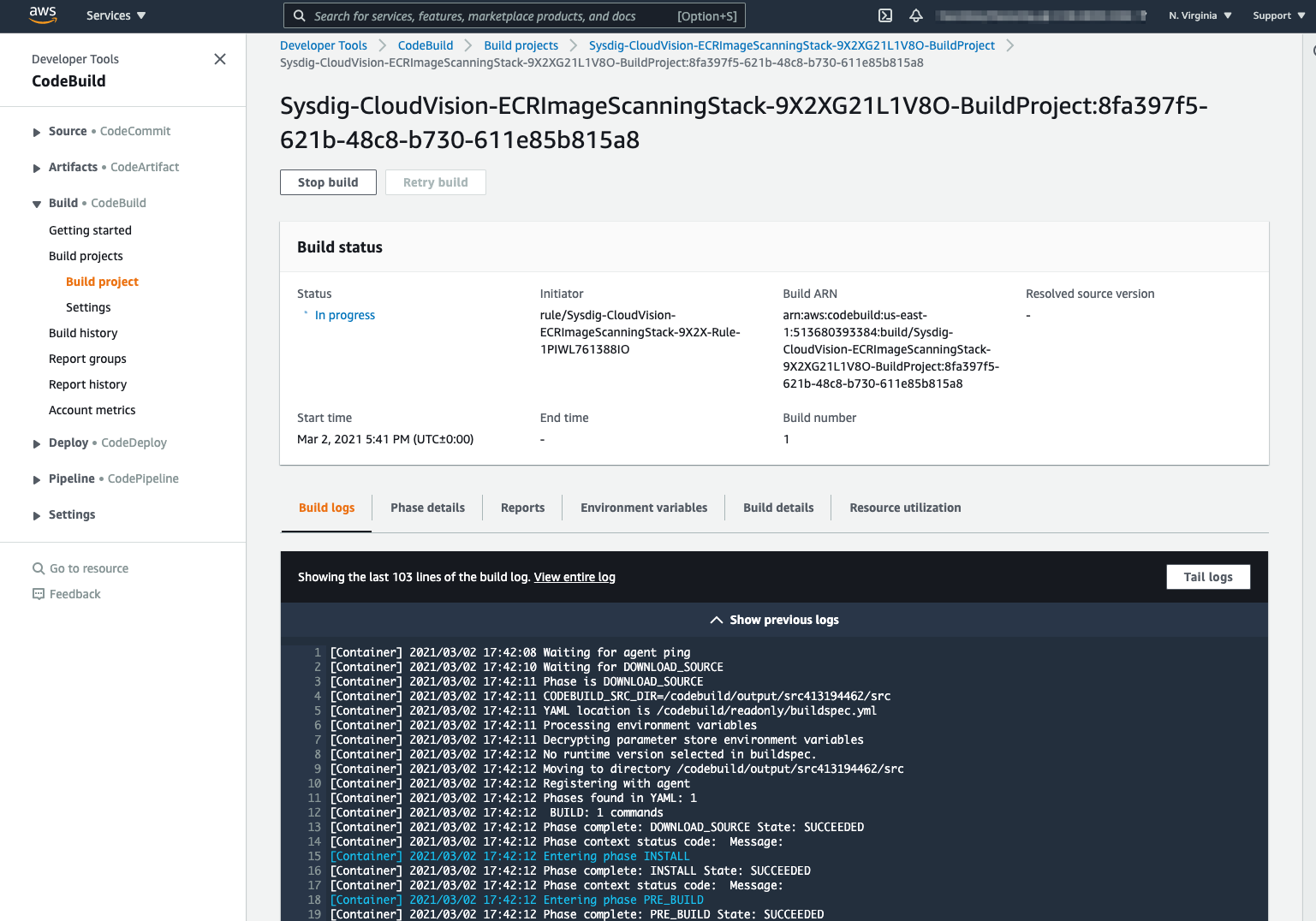Click the In progress status link

click(345, 315)
